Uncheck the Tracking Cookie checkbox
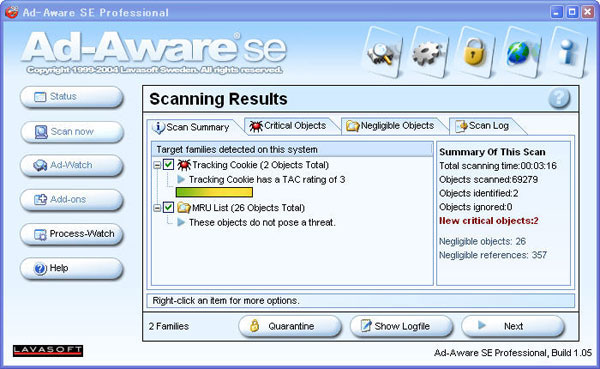 (x=168, y=165)
